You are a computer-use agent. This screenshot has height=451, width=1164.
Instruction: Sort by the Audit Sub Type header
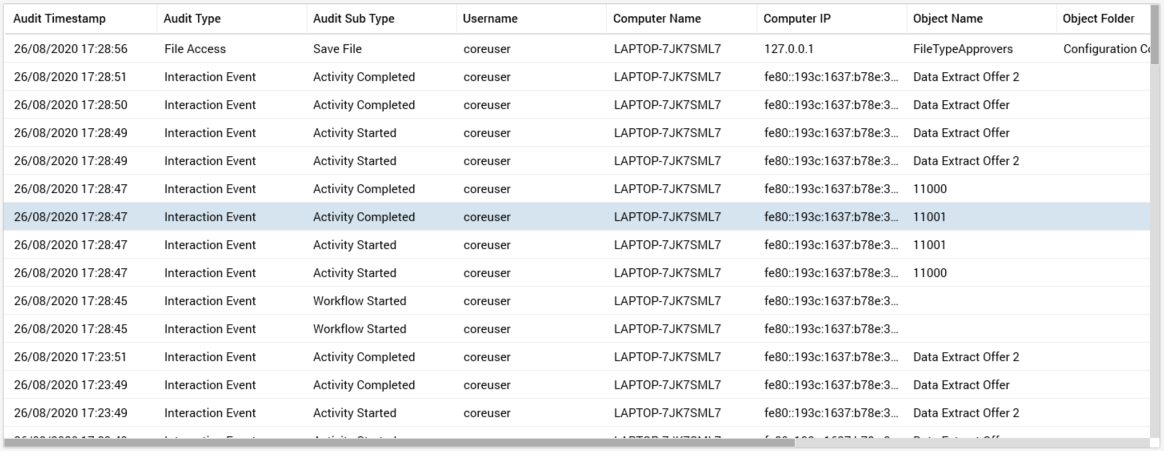pyautogui.click(x=353, y=19)
